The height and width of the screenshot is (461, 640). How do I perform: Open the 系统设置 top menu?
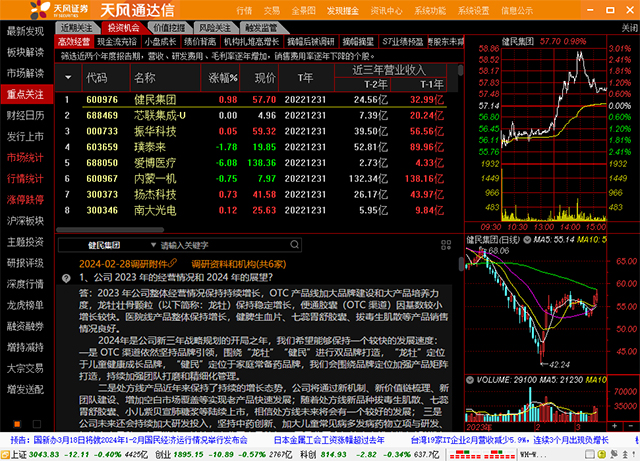pyautogui.click(x=473, y=11)
